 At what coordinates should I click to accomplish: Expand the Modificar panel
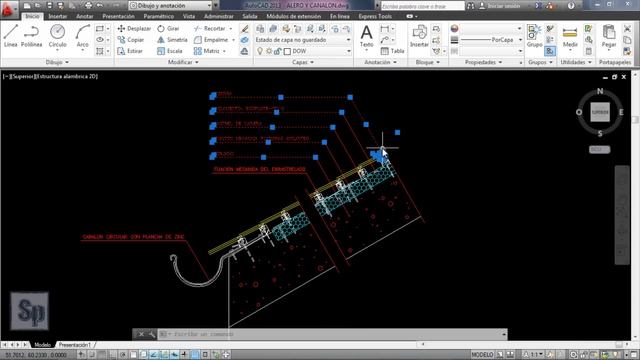tap(183, 62)
